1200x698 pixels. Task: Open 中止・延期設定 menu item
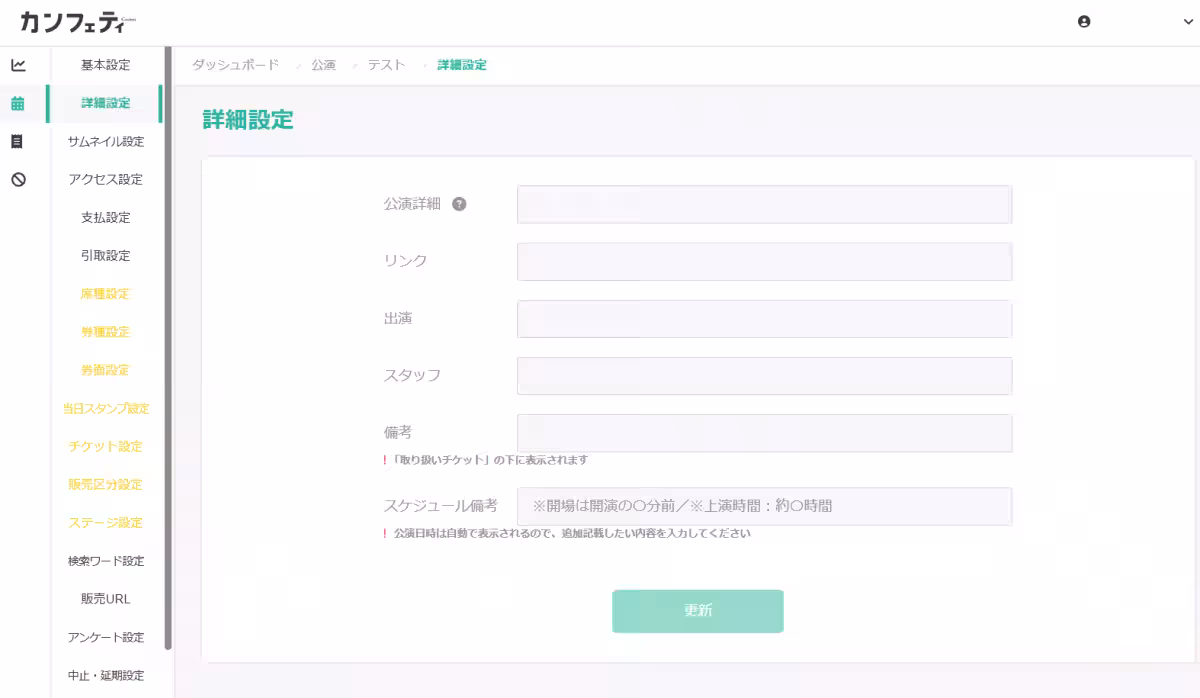point(106,675)
